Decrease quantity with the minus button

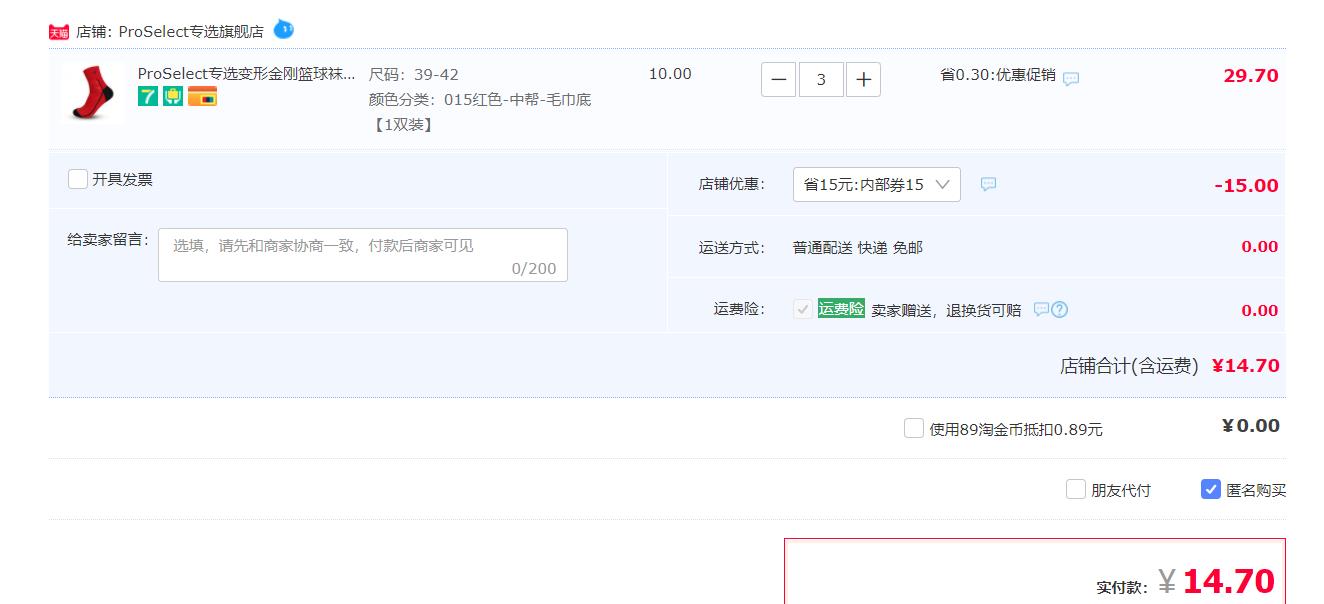tap(779, 79)
